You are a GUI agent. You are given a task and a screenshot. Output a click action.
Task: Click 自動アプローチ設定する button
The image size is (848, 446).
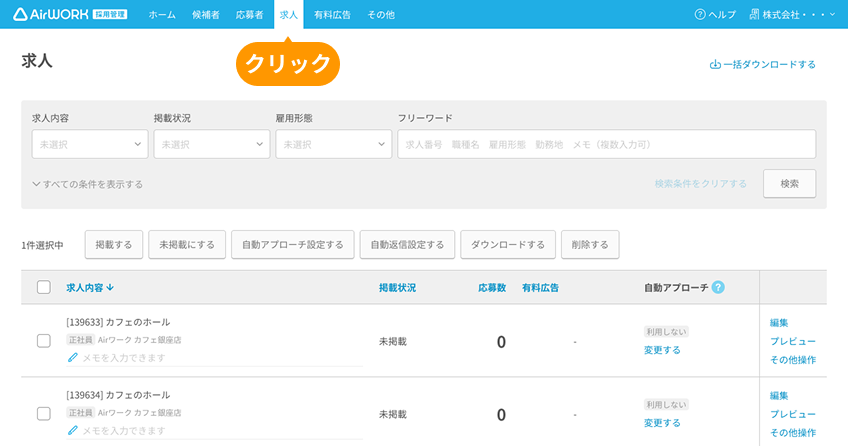pos(293,244)
